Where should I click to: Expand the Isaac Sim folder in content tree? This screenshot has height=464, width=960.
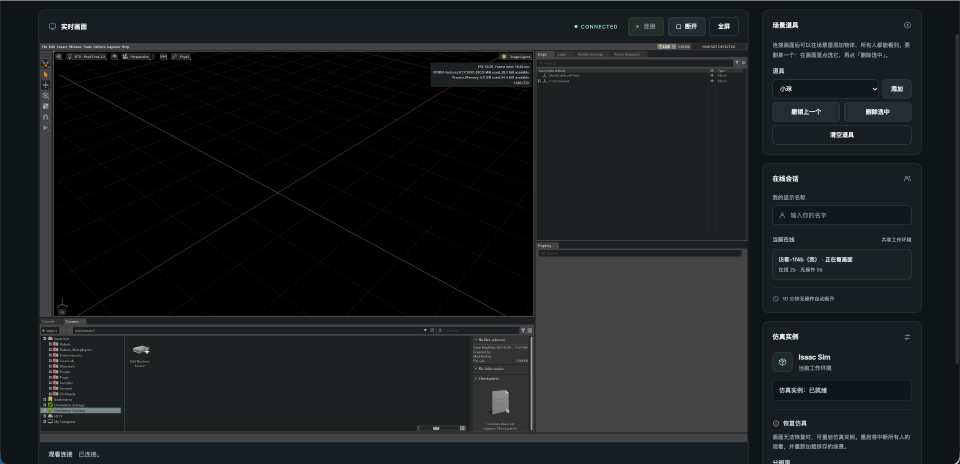click(x=45, y=339)
